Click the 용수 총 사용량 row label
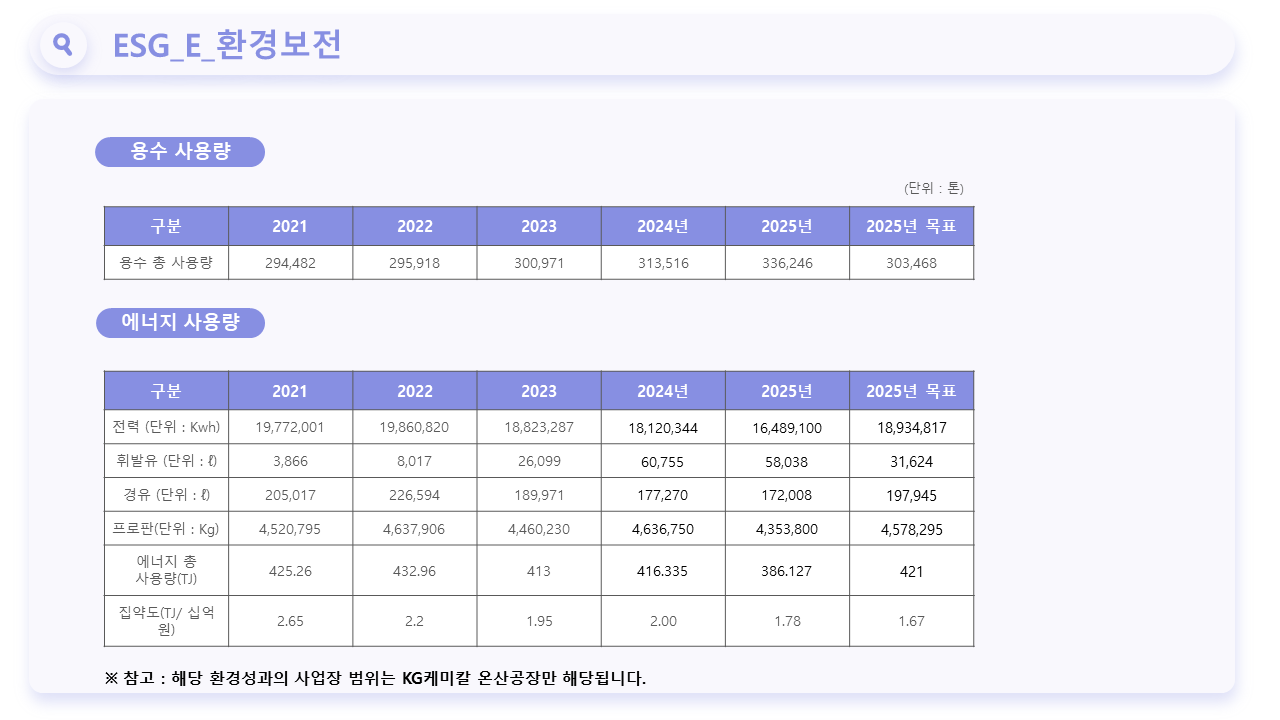Image resolution: width=1280 pixels, height=720 pixels. (x=166, y=263)
